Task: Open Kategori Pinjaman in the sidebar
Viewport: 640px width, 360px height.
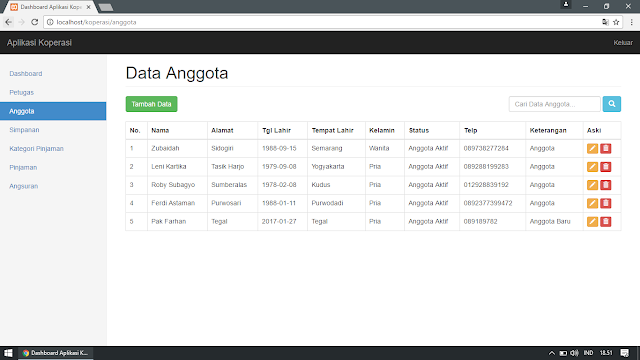Action: click(36, 149)
